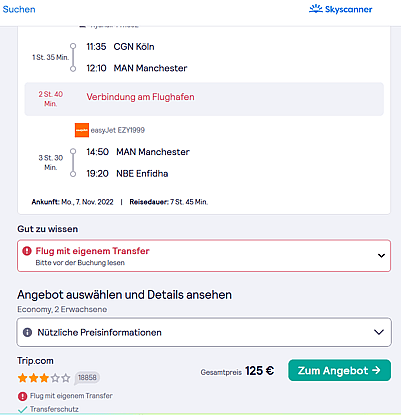Select the 14:50 MAN Manchester departure row
This screenshot has width=401, height=415.
click(138, 152)
